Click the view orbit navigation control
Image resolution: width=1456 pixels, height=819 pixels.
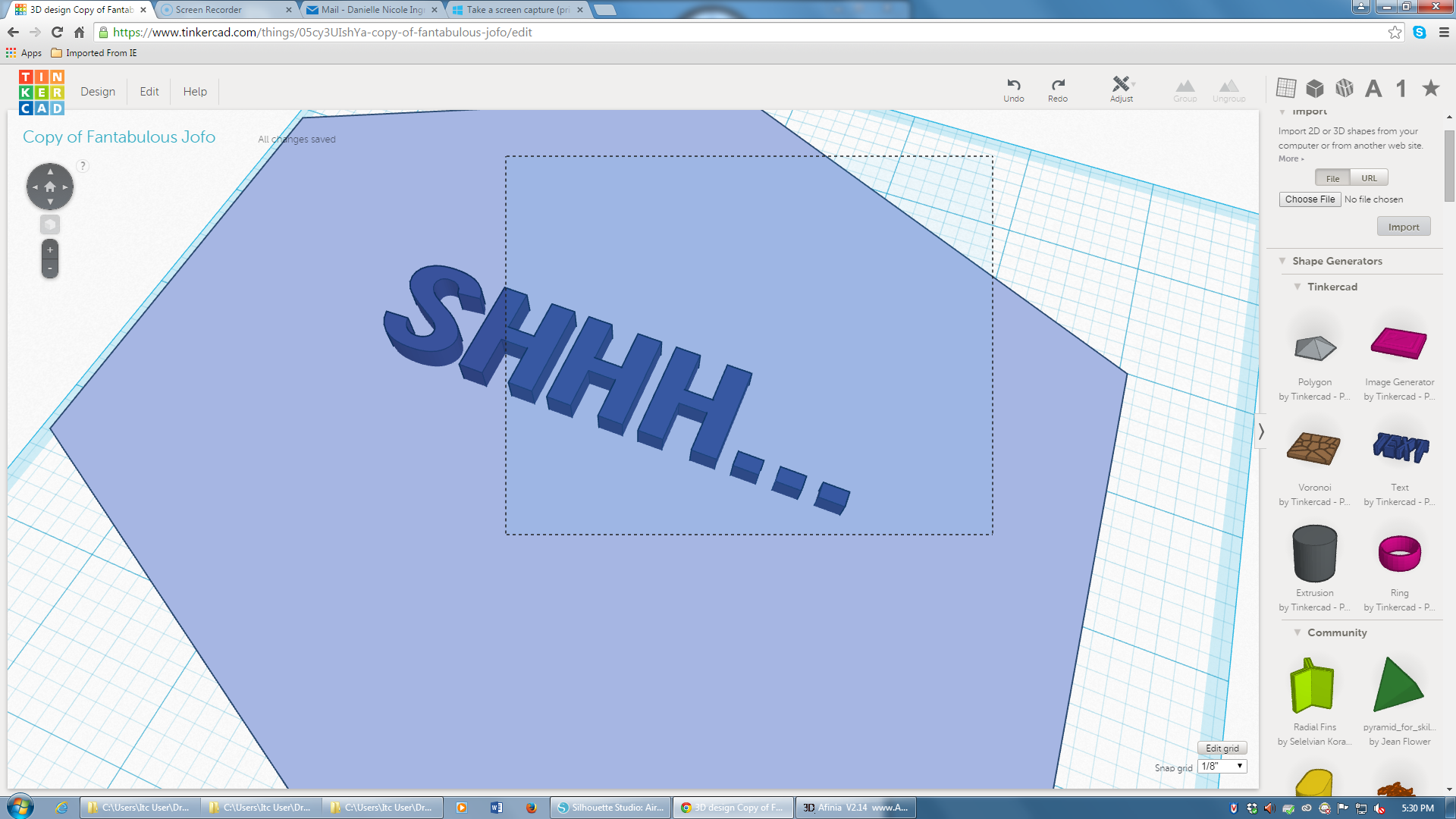tap(50, 187)
